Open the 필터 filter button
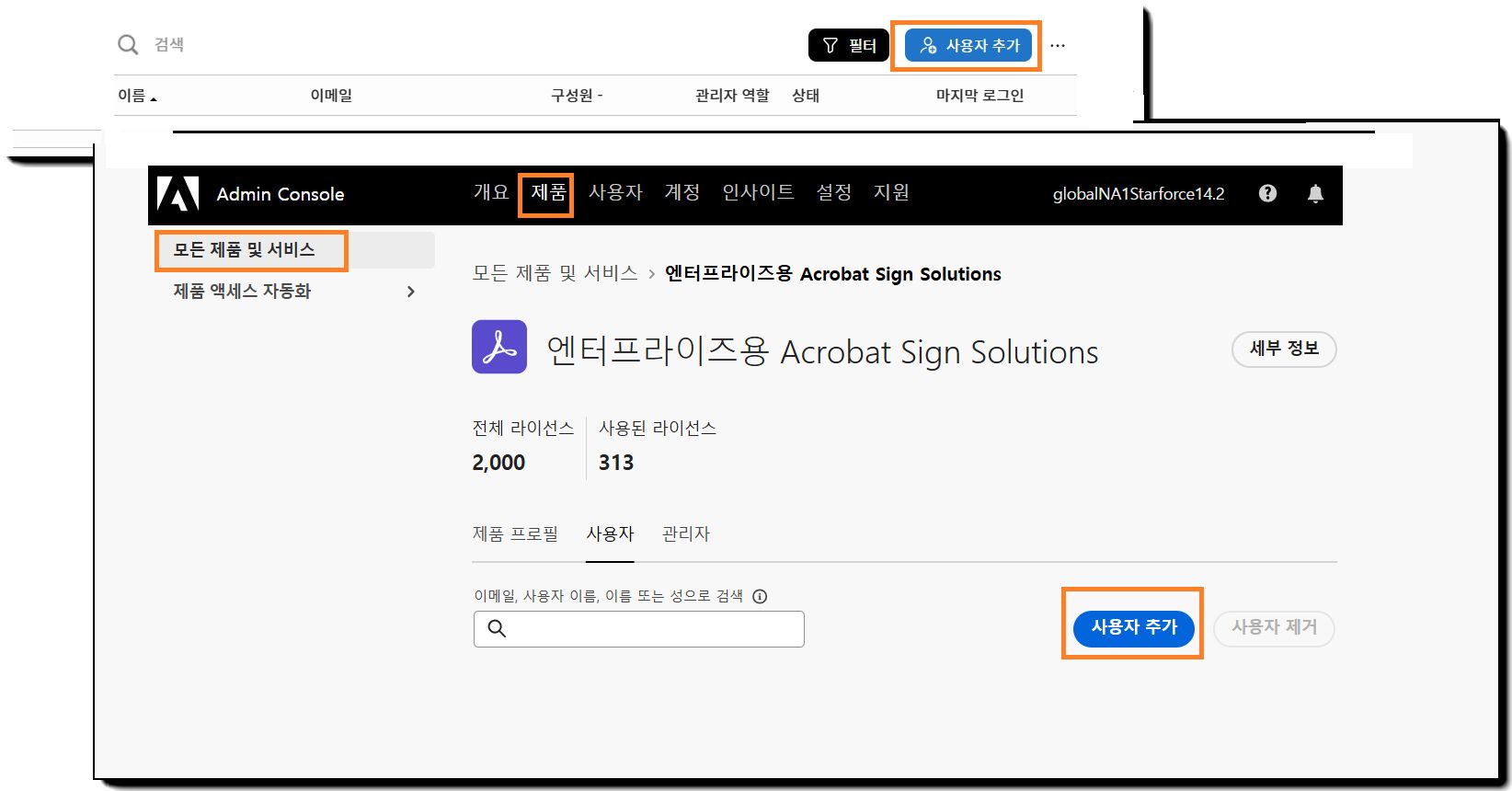1512x791 pixels. (849, 45)
